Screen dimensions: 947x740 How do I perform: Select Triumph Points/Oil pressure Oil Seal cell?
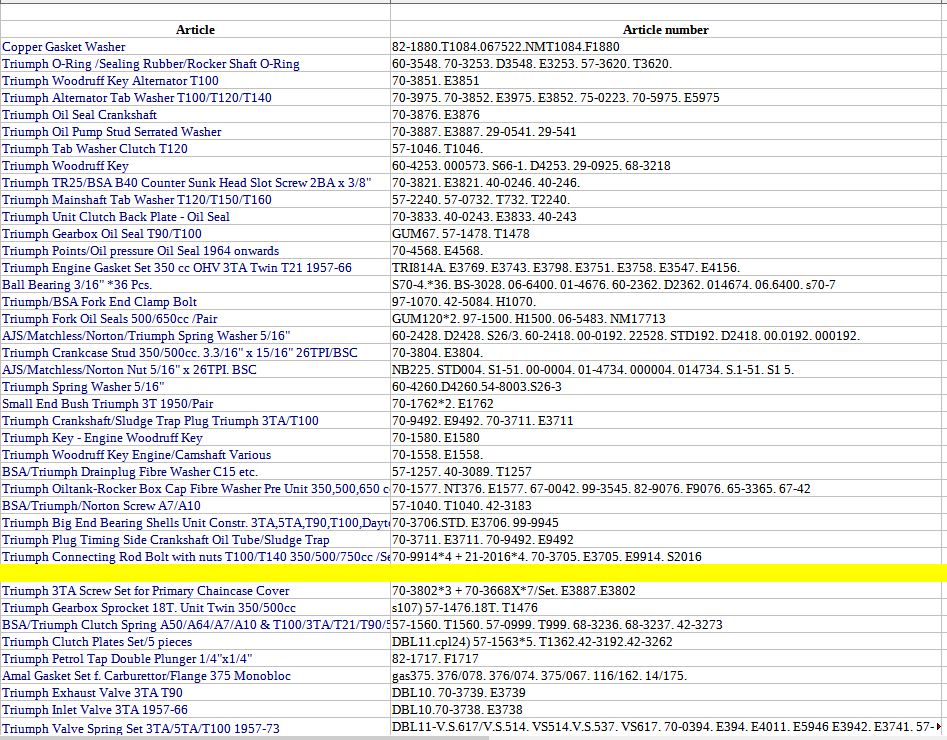[195, 251]
